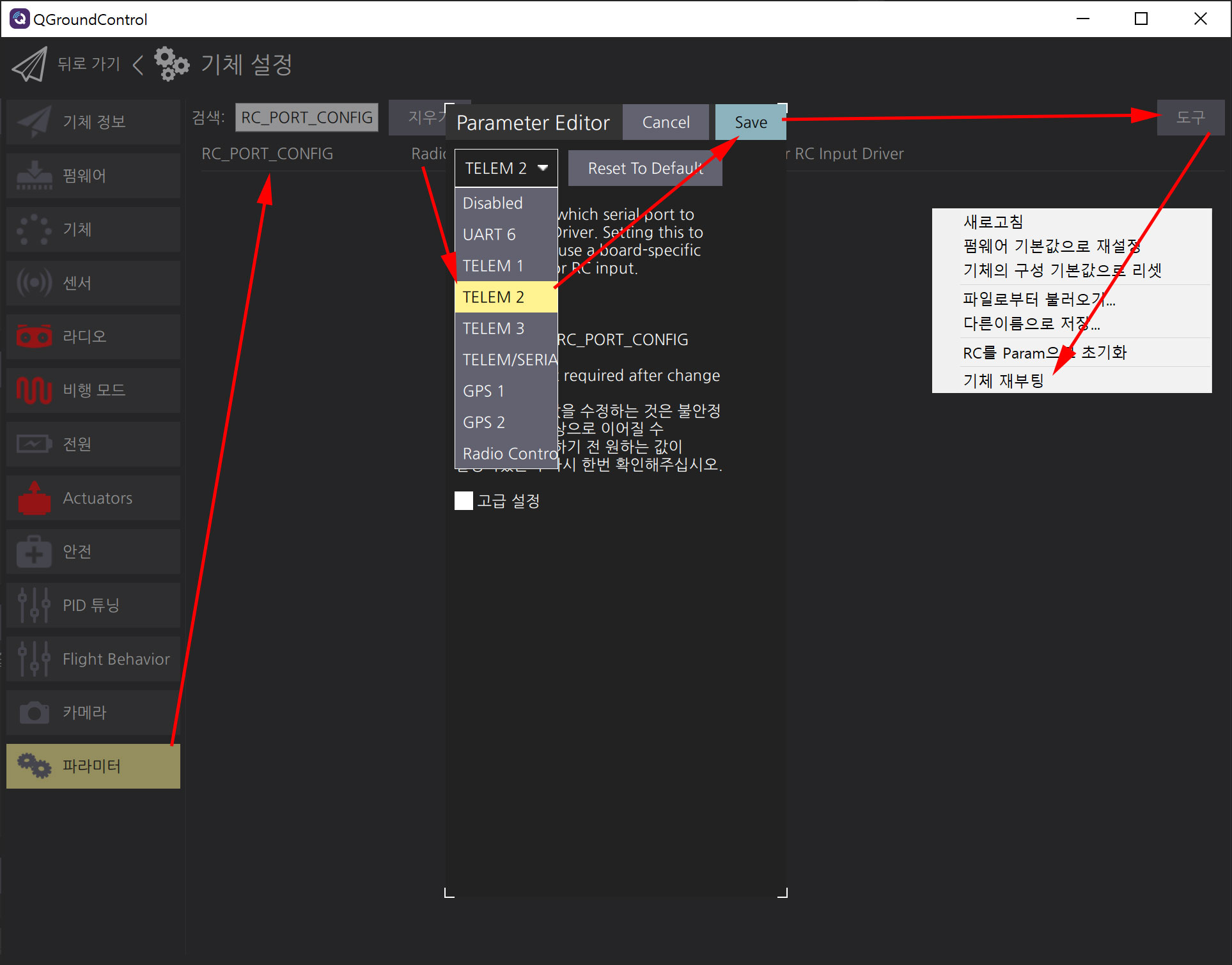The height and width of the screenshot is (965, 1232).
Task: Pick Disabled in the dropdown list
Action: click(x=492, y=203)
